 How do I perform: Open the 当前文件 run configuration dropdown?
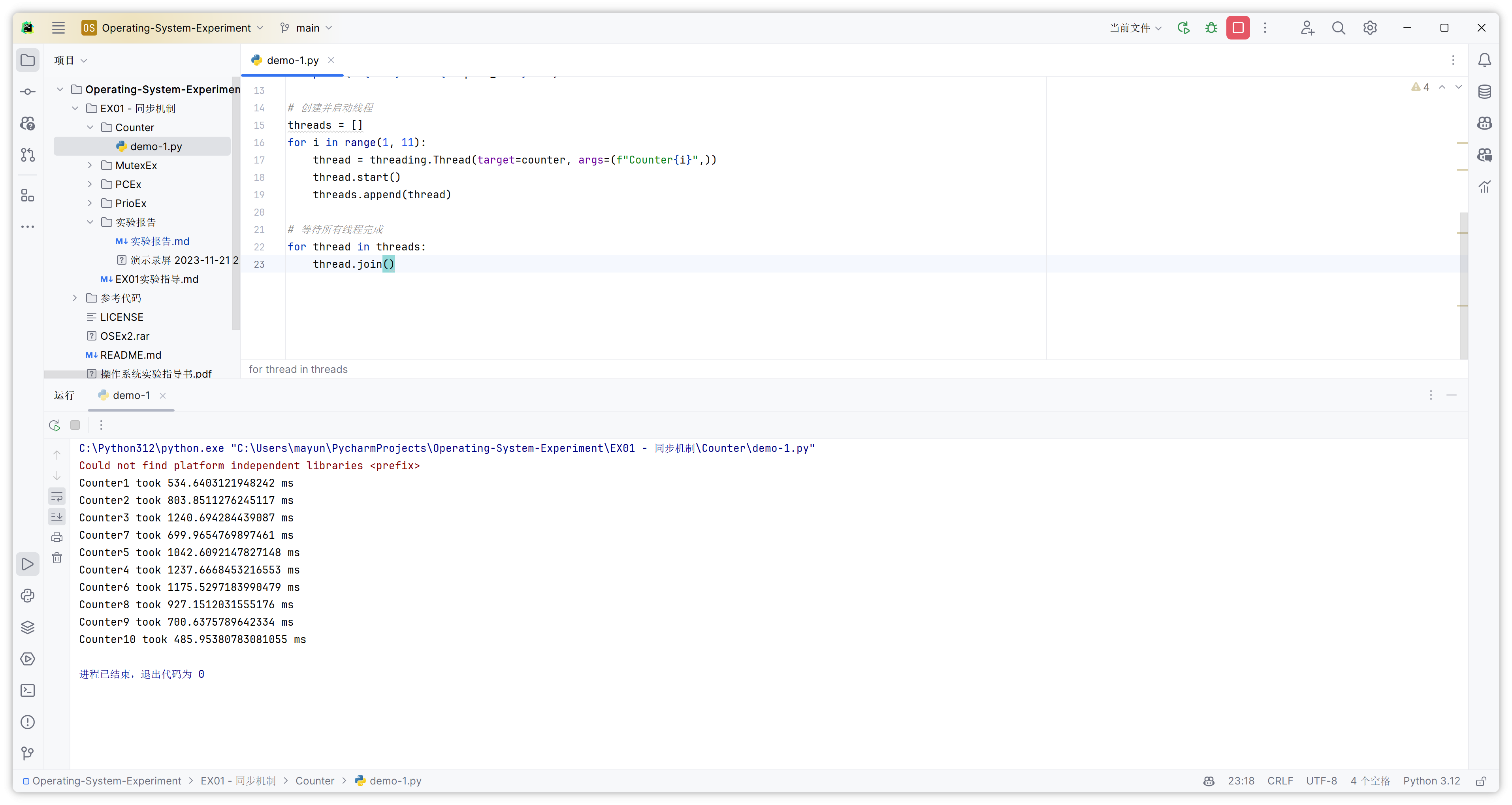pyautogui.click(x=1135, y=28)
